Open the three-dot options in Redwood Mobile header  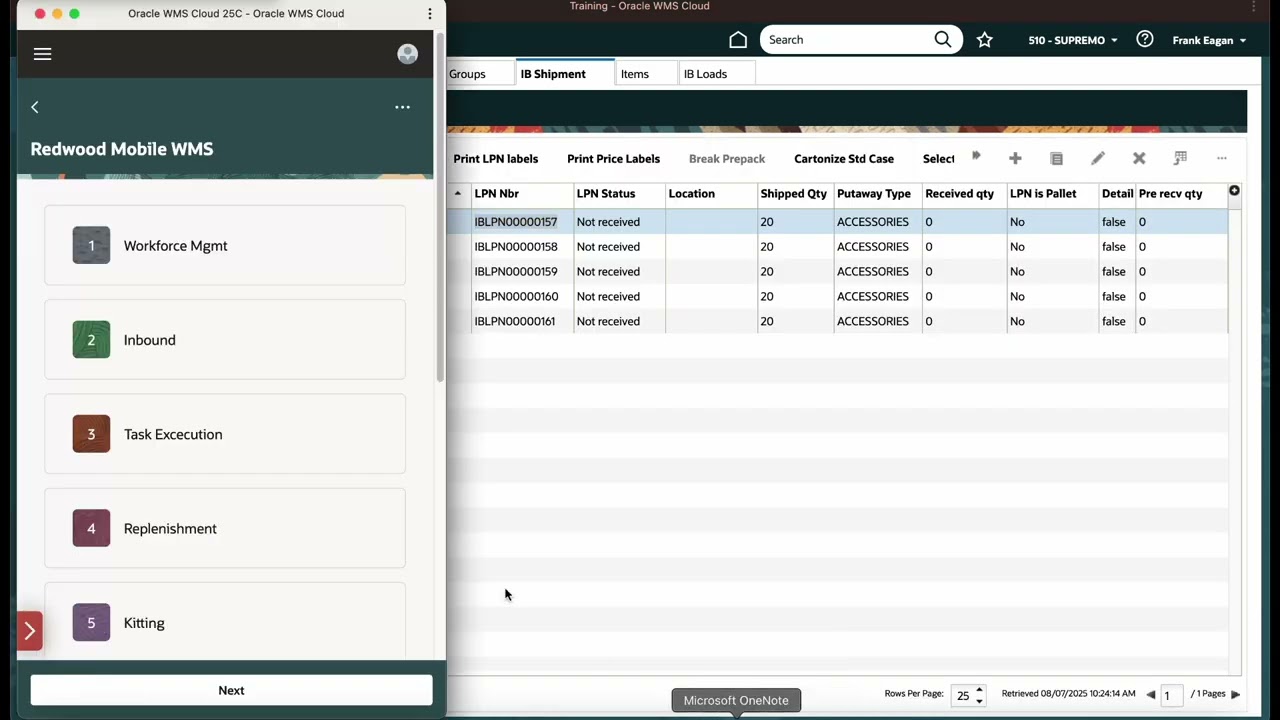[402, 107]
